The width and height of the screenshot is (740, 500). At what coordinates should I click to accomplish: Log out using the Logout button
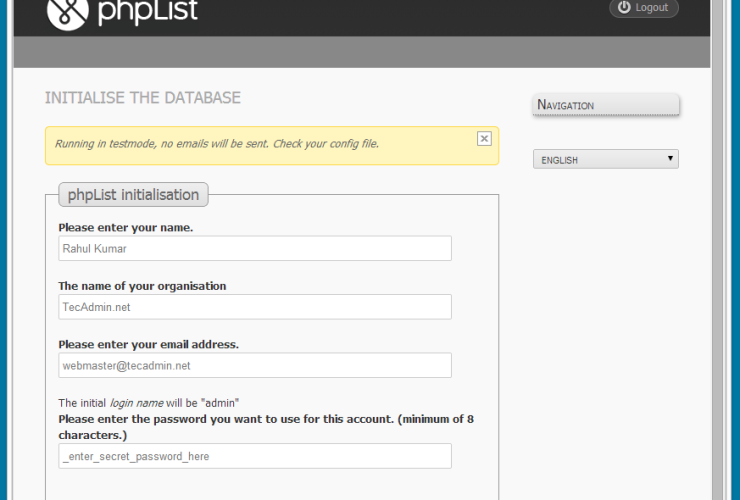pyautogui.click(x=644, y=8)
